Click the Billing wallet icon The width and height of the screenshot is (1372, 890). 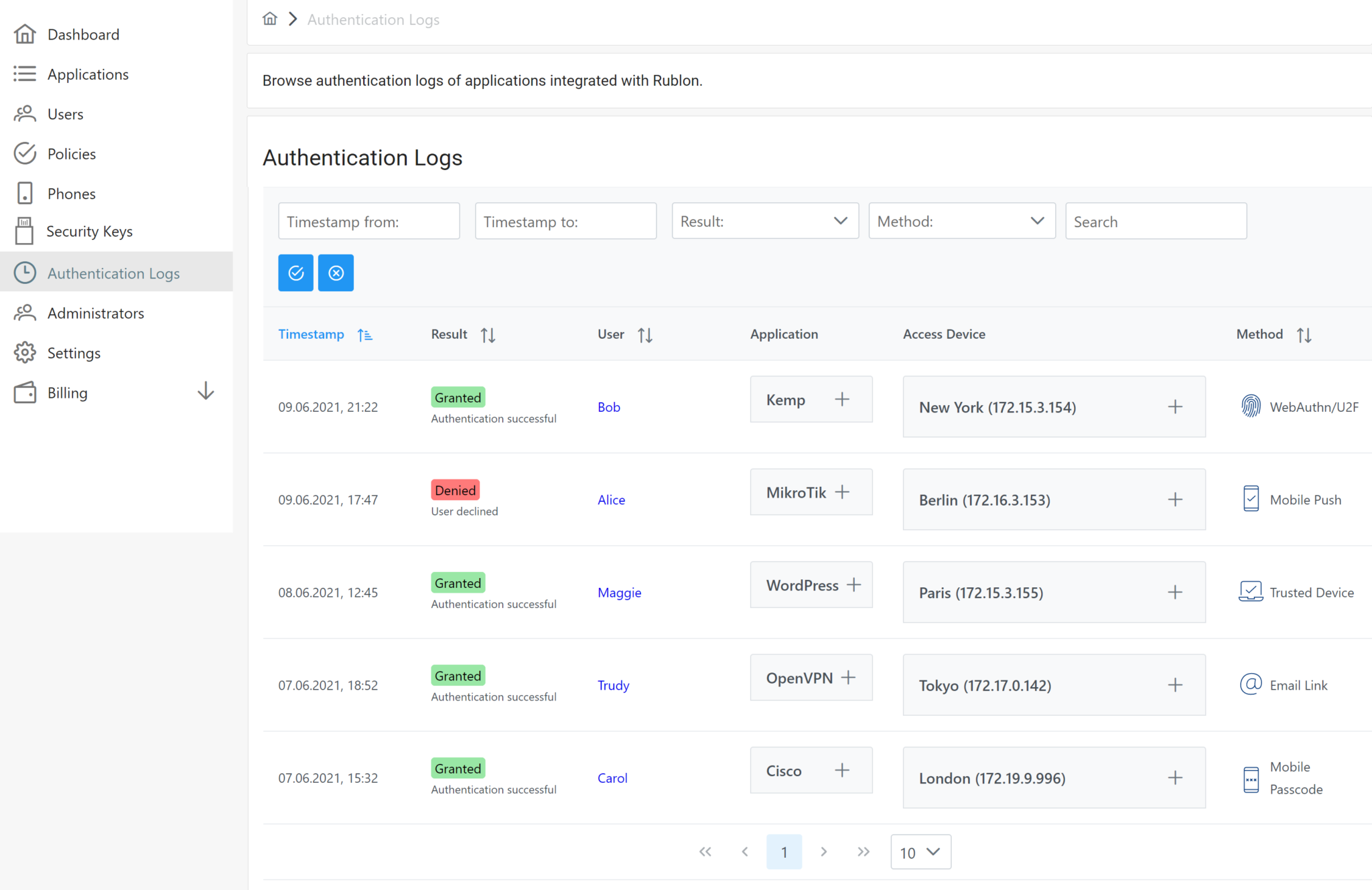pyautogui.click(x=25, y=392)
